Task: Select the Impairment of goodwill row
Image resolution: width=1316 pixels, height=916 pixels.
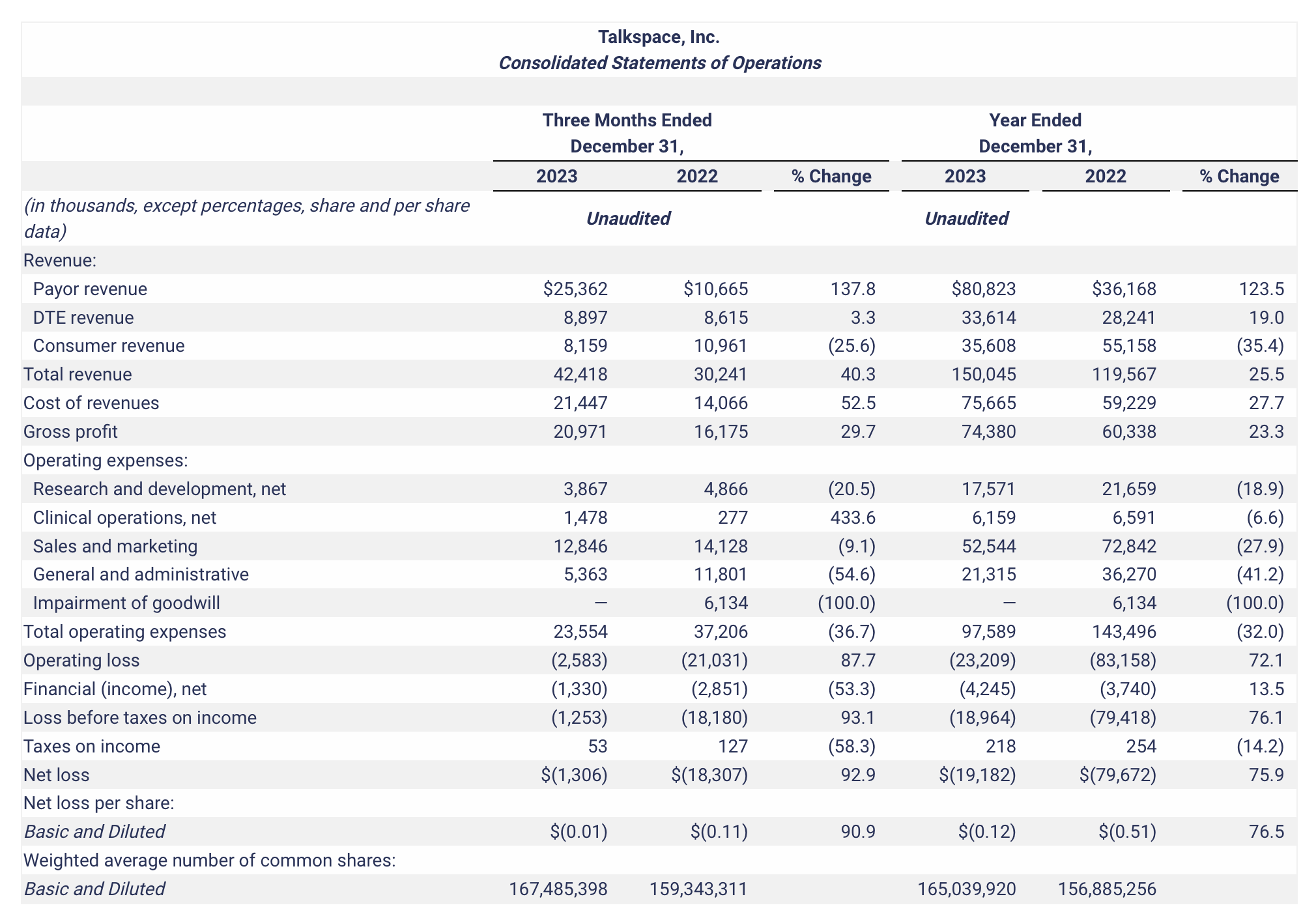Action: coord(126,603)
